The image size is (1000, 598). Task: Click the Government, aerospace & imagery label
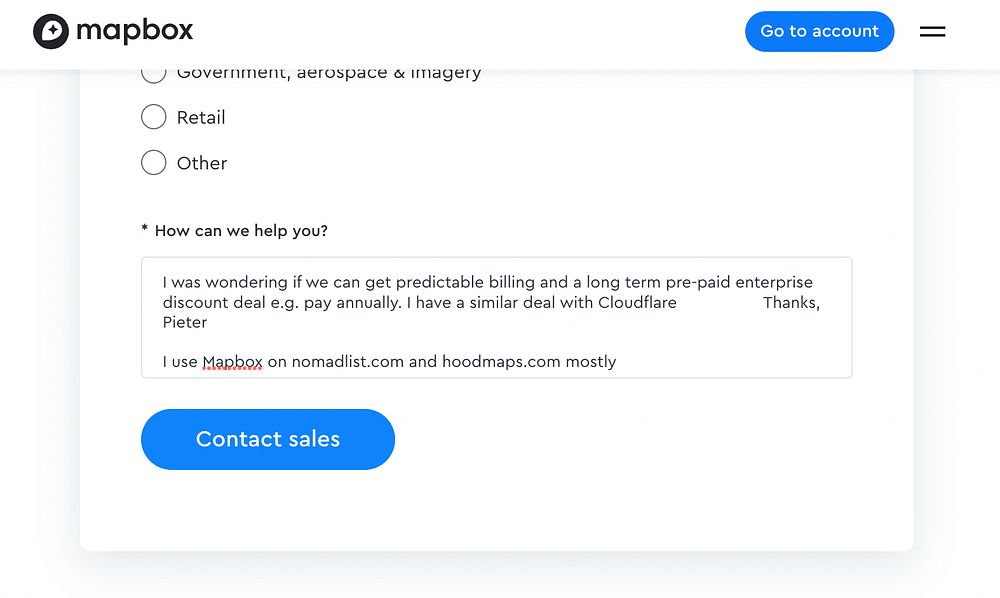pyautogui.click(x=328, y=74)
